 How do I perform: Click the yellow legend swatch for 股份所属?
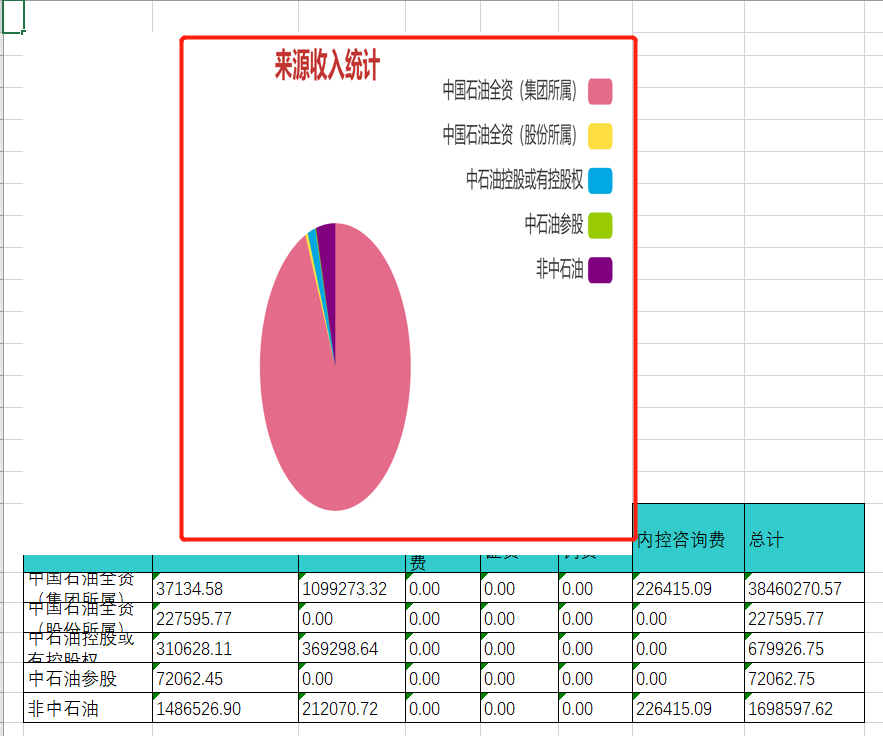(x=600, y=136)
